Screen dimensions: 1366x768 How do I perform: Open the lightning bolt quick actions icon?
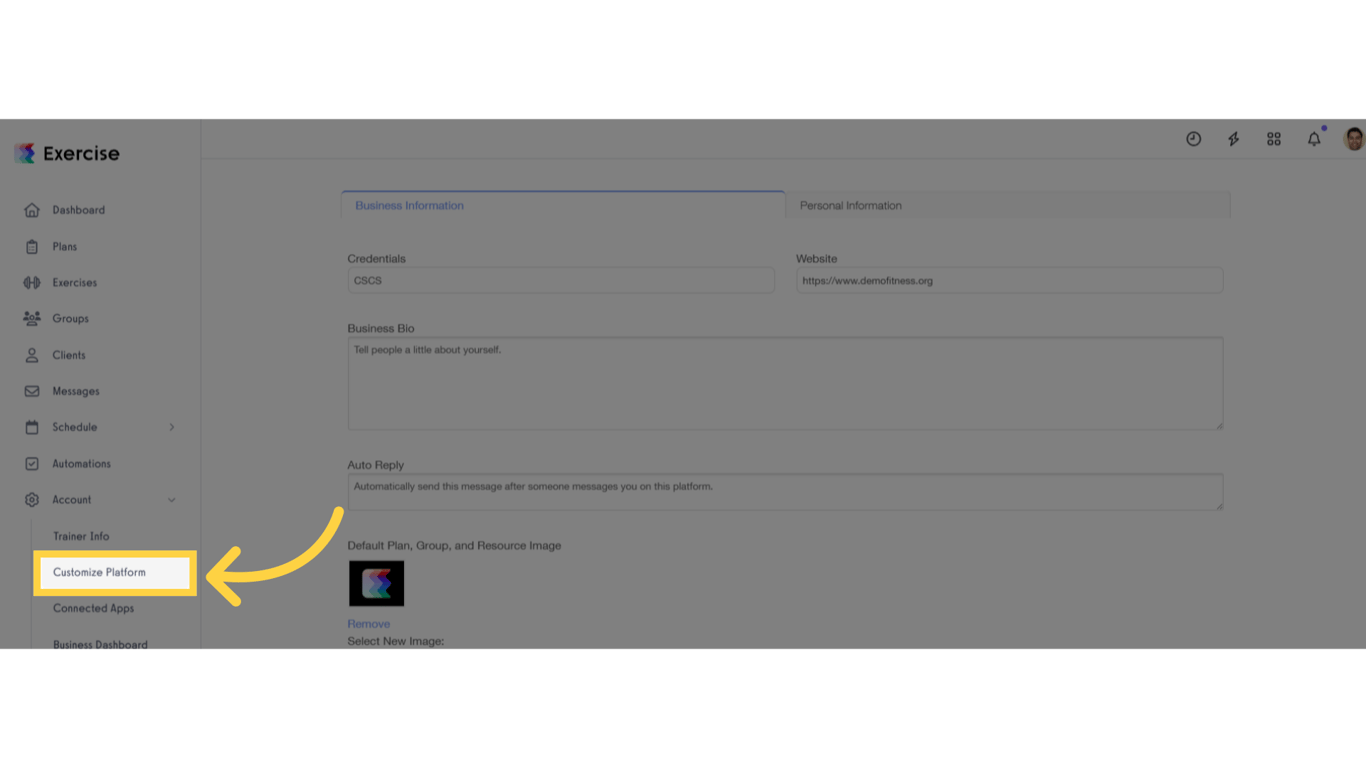1233,139
